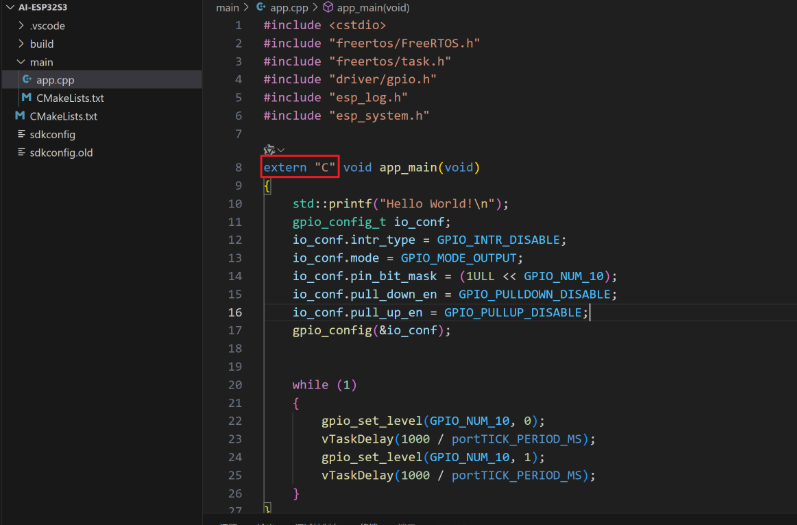Open the code-lens icon above line 8

point(269,150)
